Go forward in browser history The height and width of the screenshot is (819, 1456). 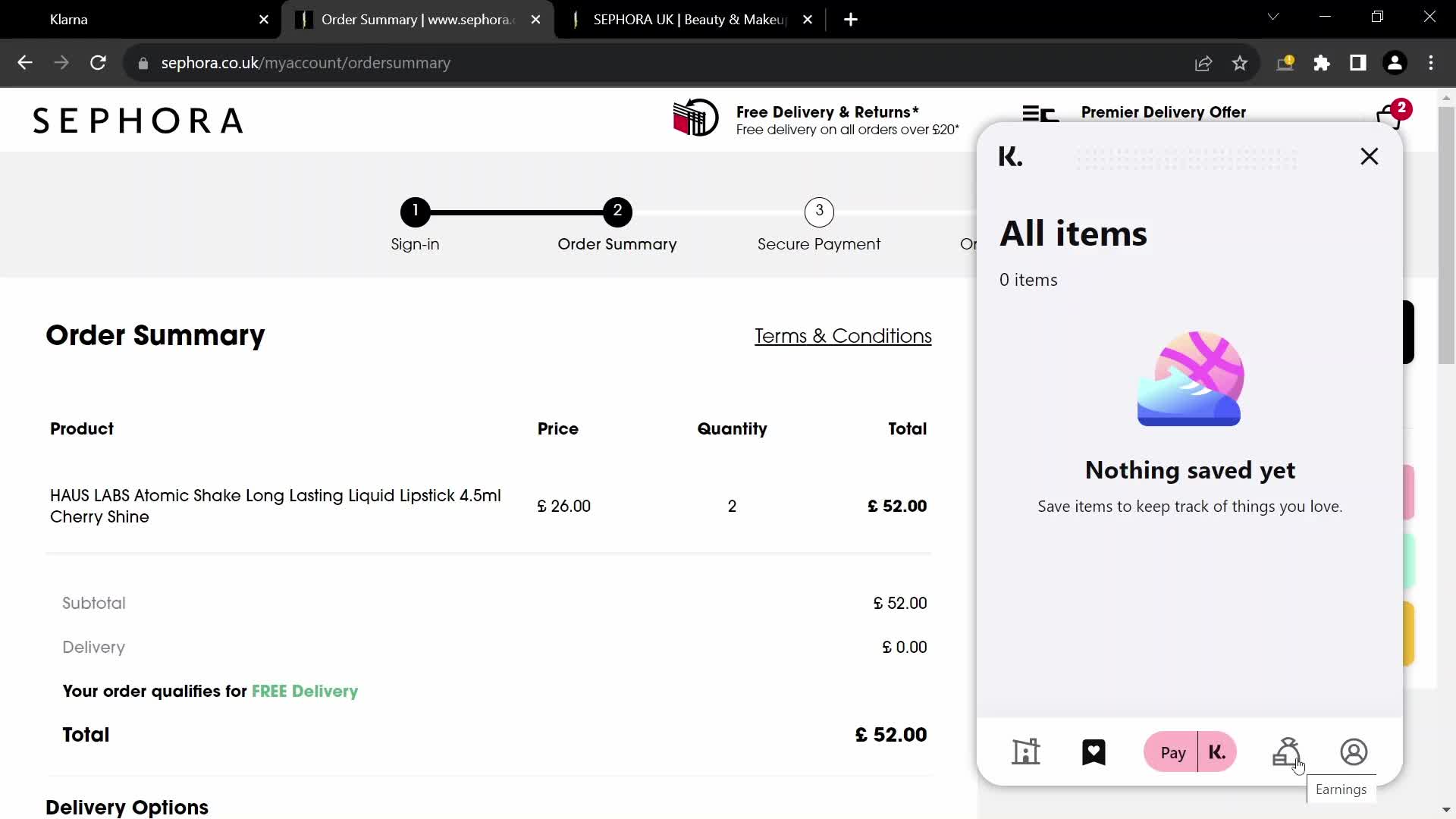[x=61, y=63]
